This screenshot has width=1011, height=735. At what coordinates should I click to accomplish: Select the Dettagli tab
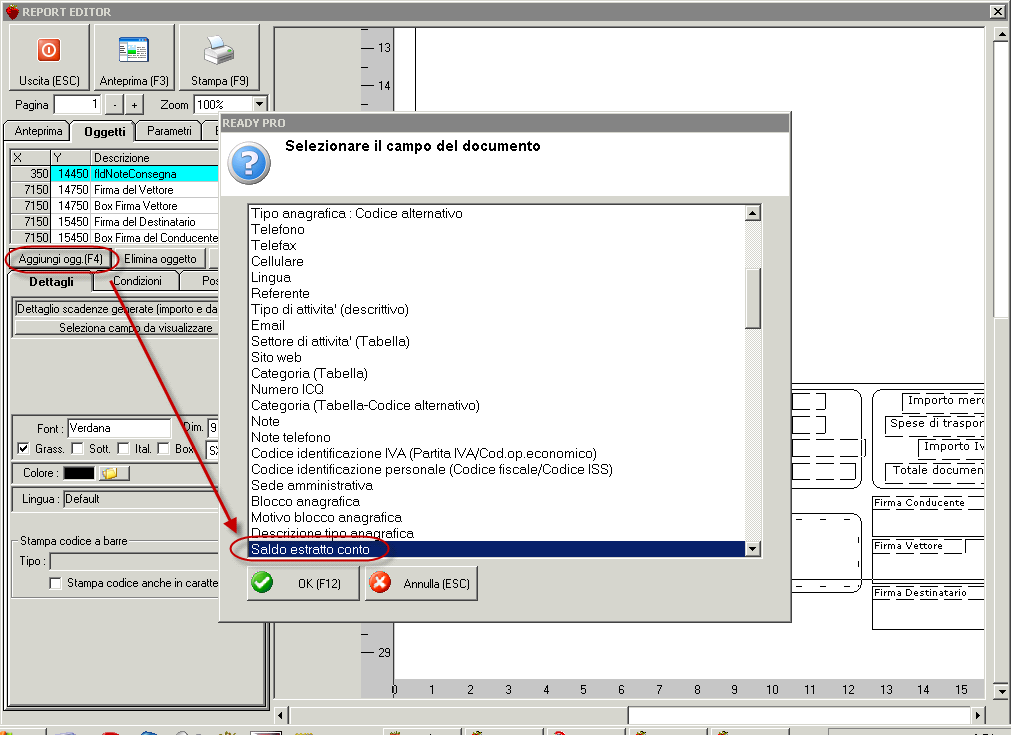point(51,282)
